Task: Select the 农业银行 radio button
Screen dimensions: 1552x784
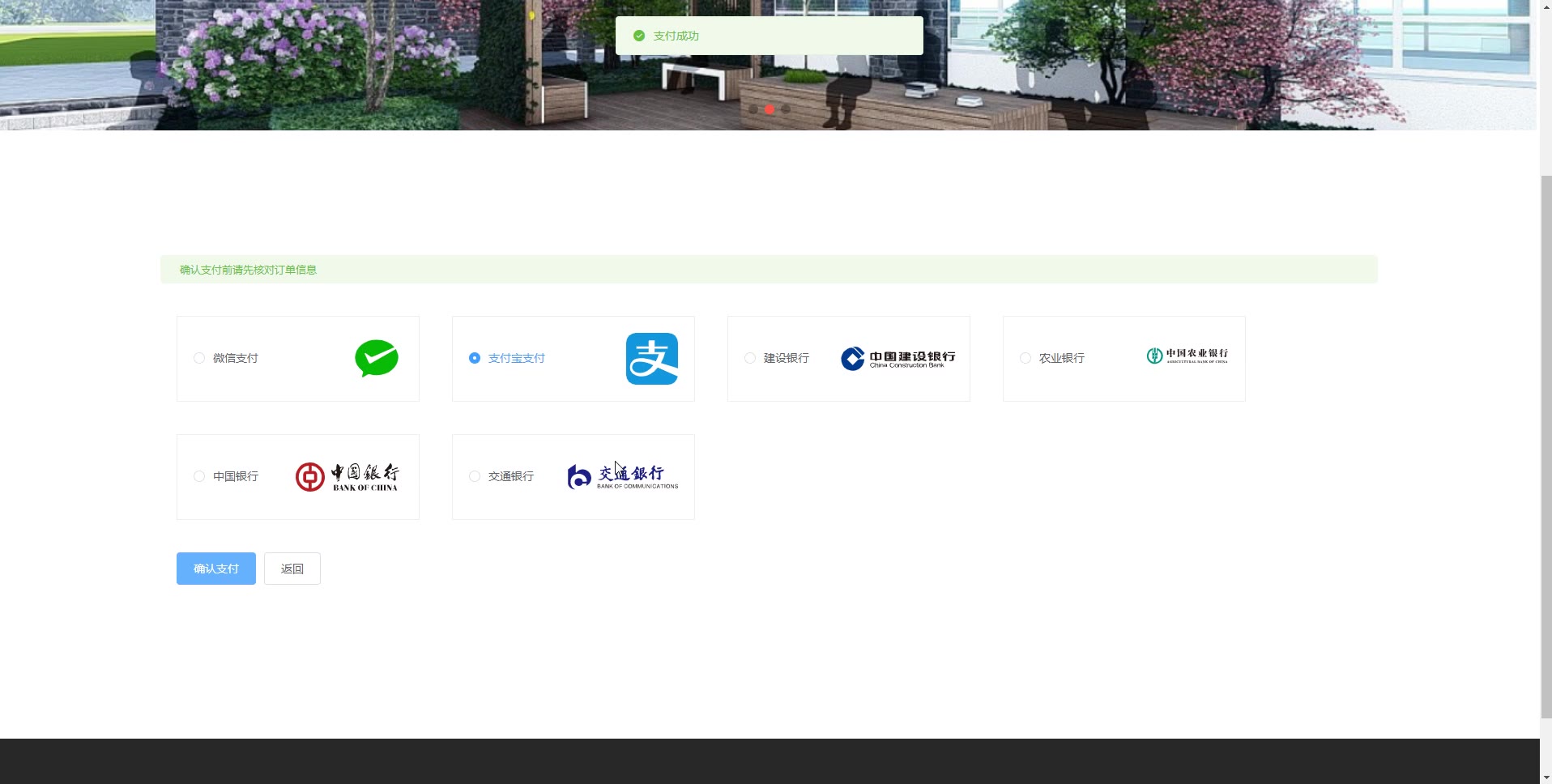Action: point(1025,358)
